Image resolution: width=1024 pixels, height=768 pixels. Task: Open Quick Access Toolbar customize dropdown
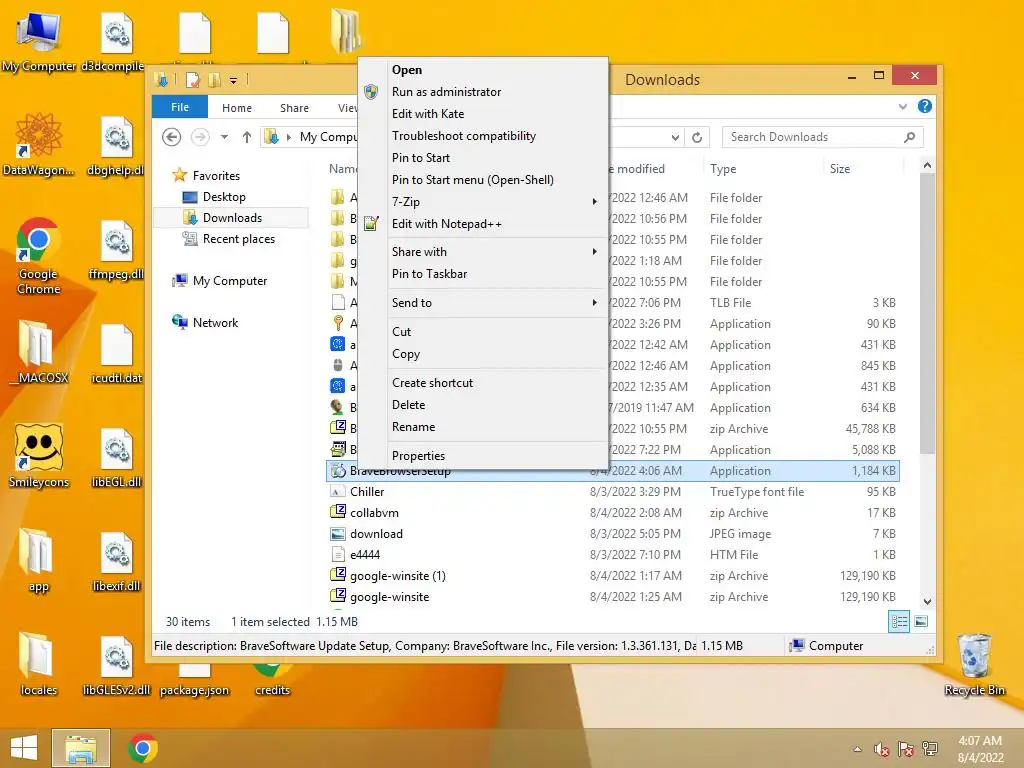point(233,80)
